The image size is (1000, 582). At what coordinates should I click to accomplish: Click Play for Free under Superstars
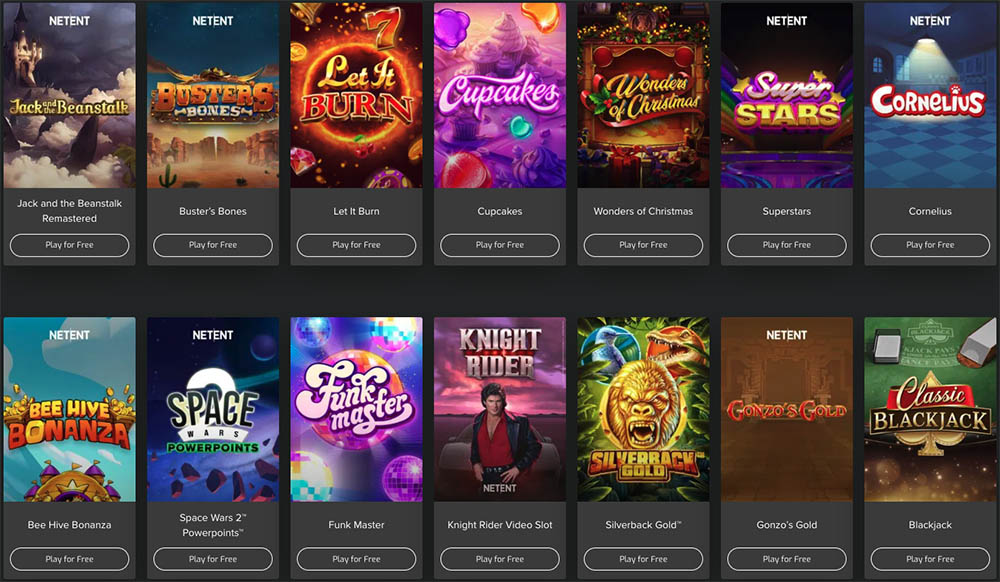pyautogui.click(x=787, y=245)
